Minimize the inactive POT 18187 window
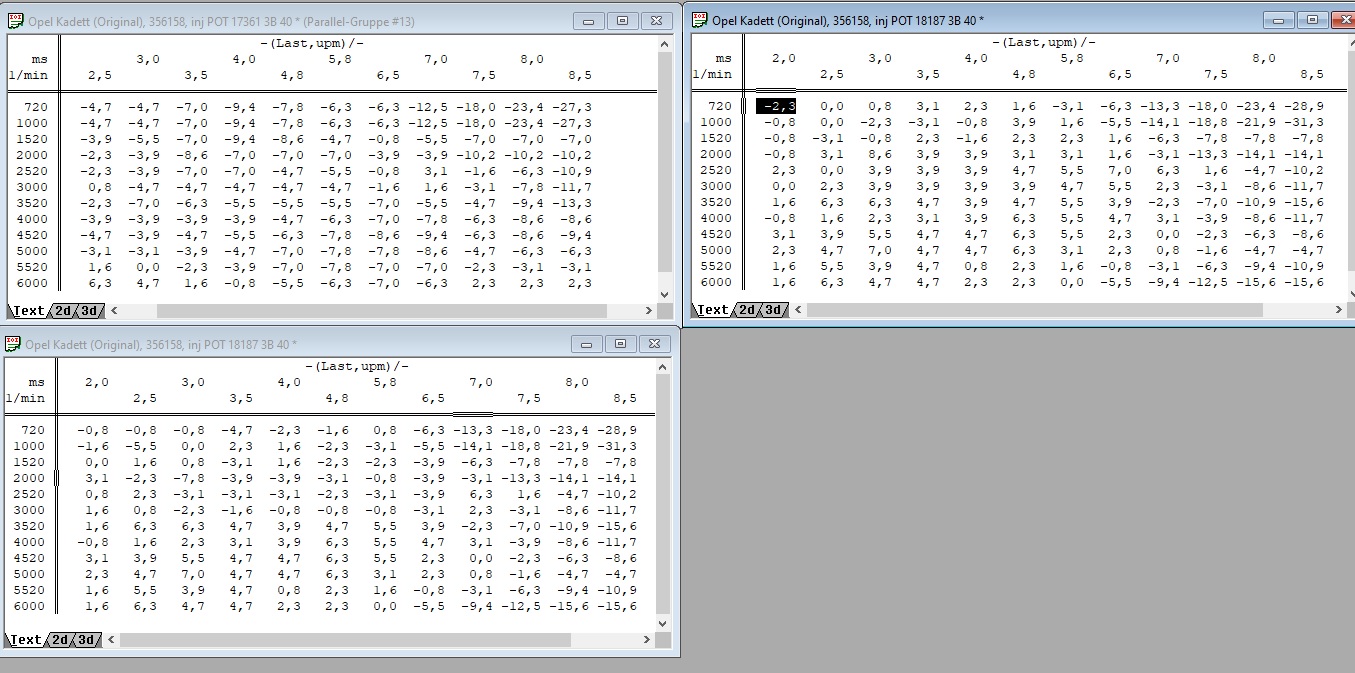Viewport: 1355px width, 673px height. coord(587,344)
